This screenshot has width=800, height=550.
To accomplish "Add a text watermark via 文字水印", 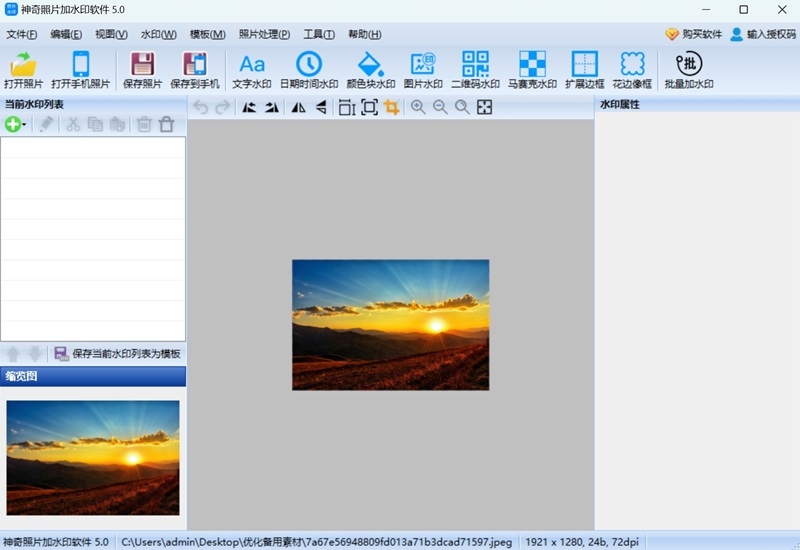I will click(x=252, y=70).
